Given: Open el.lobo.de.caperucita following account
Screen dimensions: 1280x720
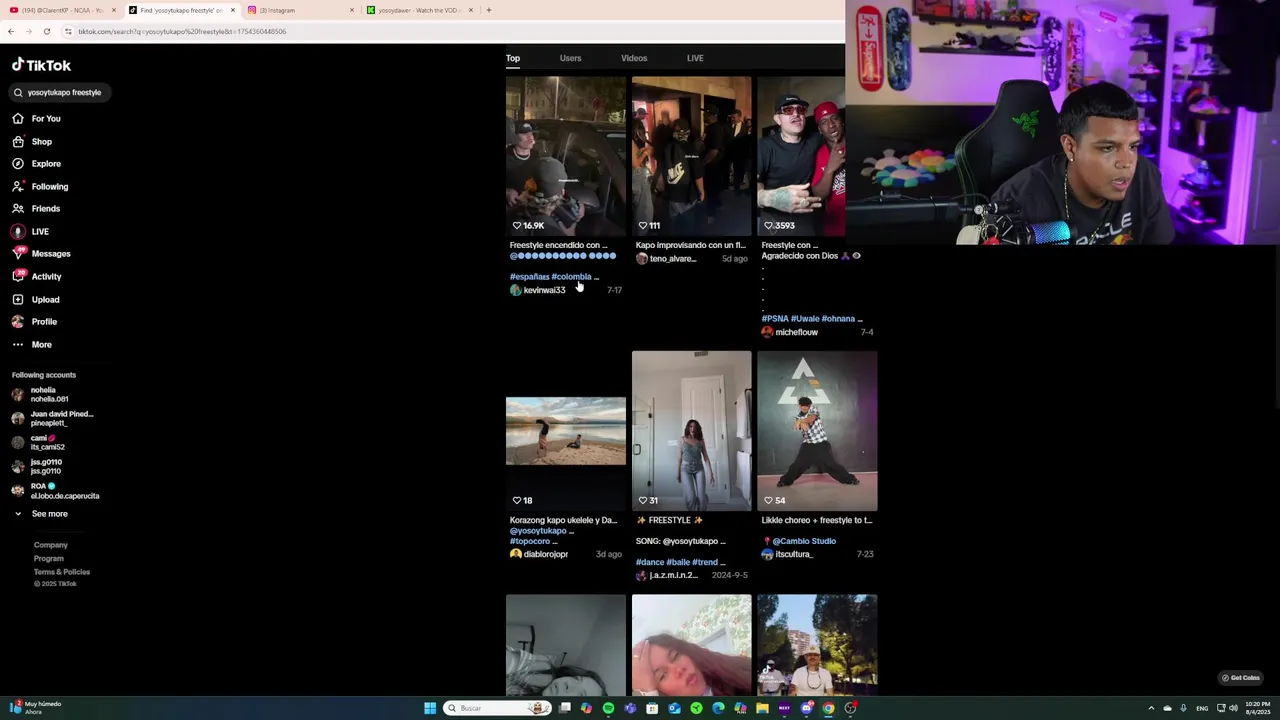Looking at the screenshot, I should point(55,490).
